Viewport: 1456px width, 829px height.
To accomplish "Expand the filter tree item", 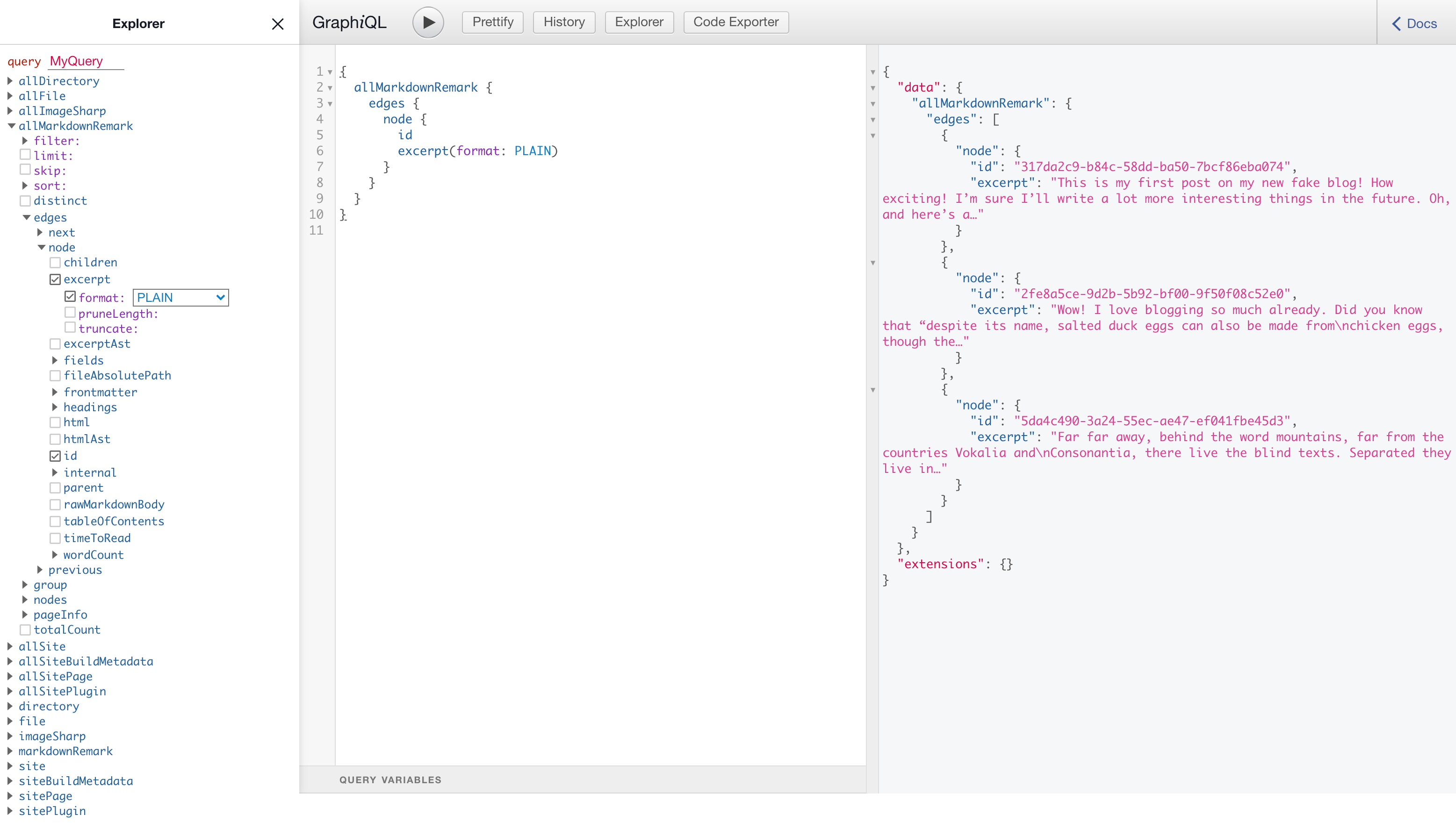I will tap(25, 140).
